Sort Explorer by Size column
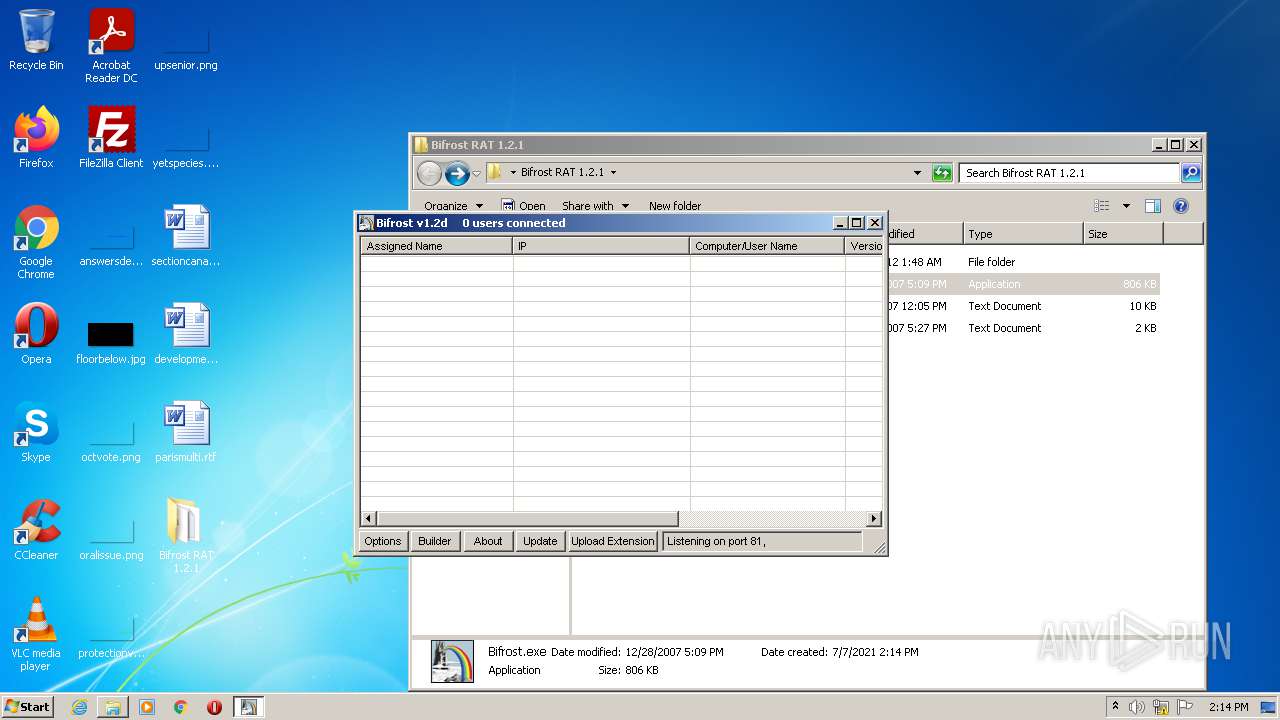 point(1123,234)
